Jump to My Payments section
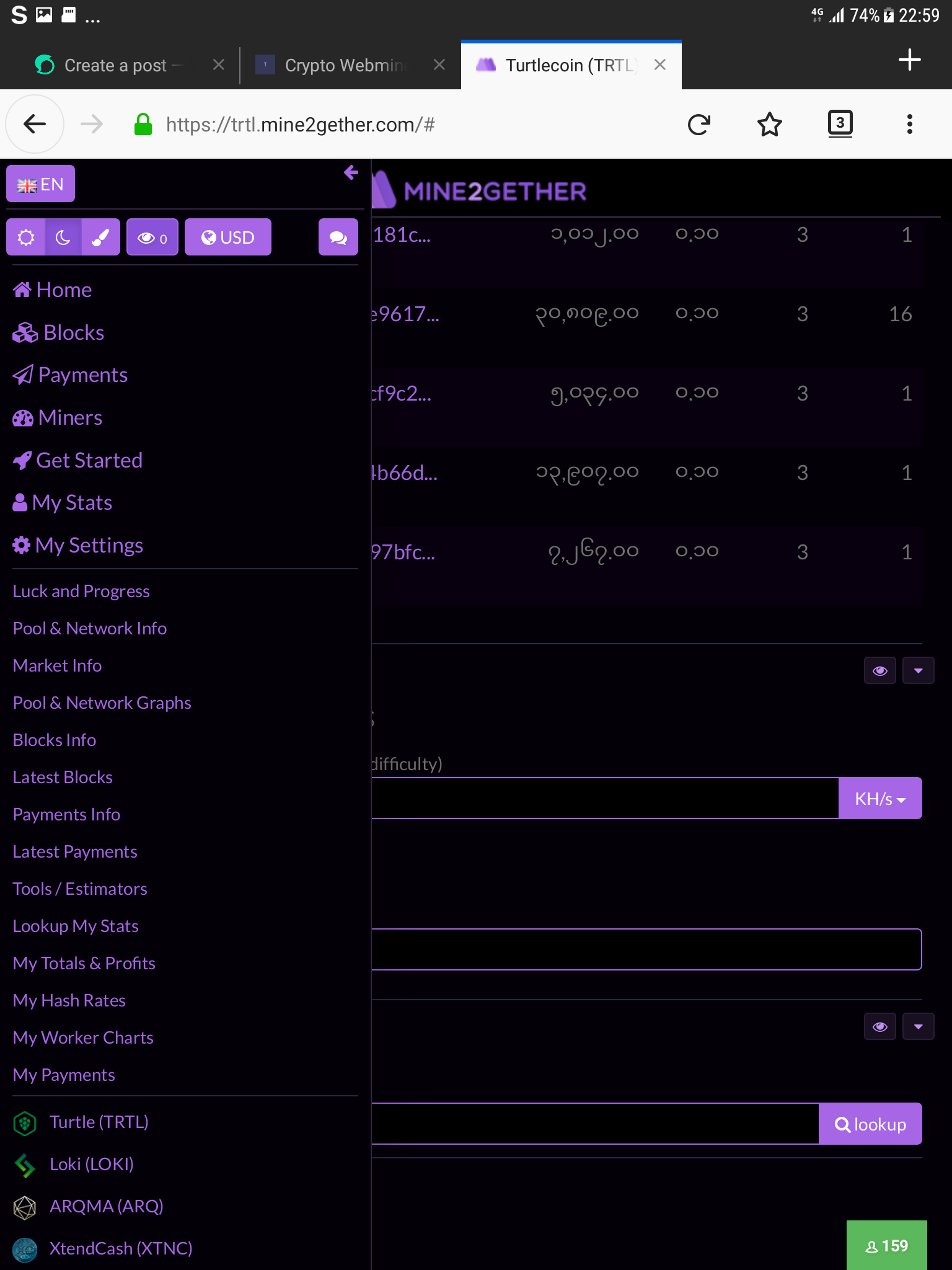Screen dimensions: 952x1270 (x=64, y=1075)
